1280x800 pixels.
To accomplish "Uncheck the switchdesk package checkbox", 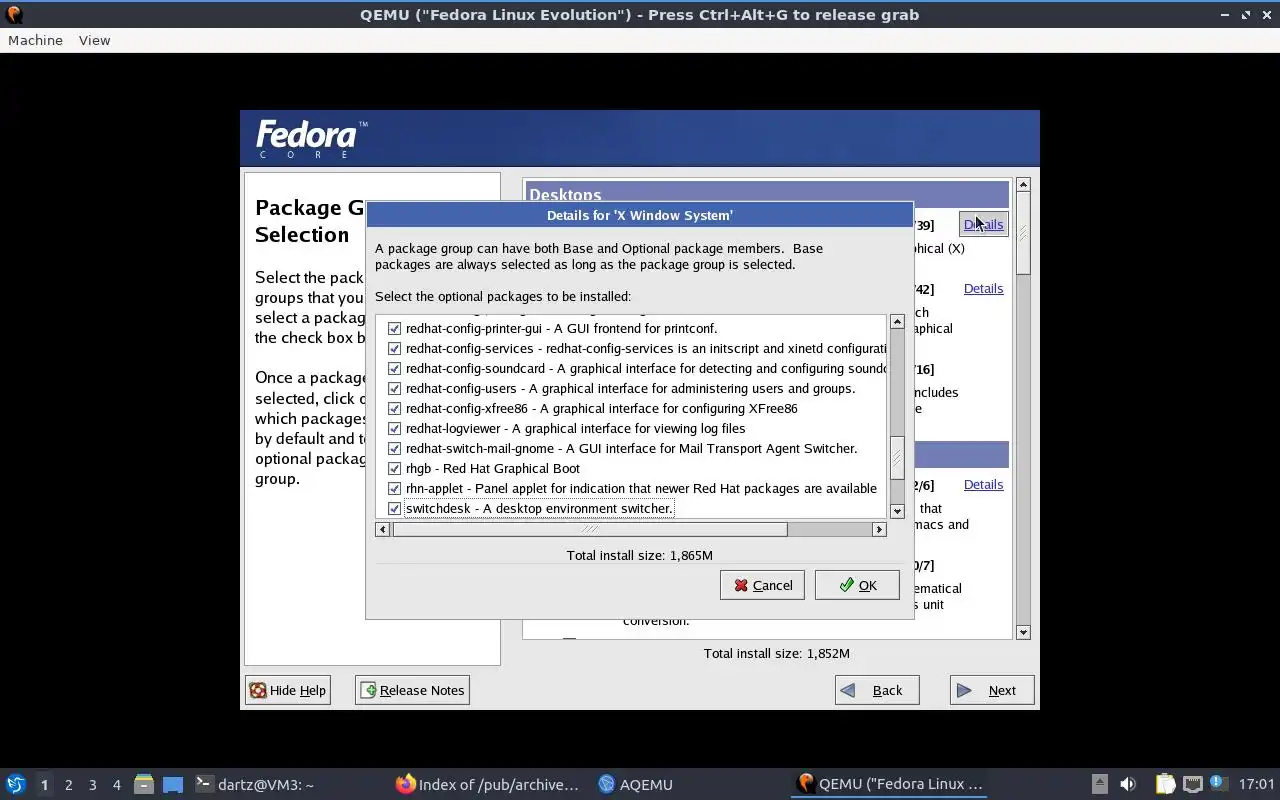I will click(394, 508).
